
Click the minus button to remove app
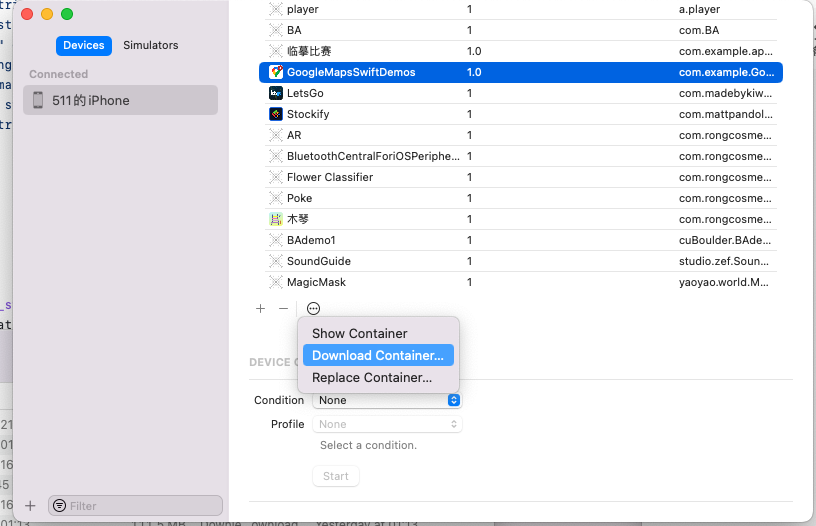283,309
